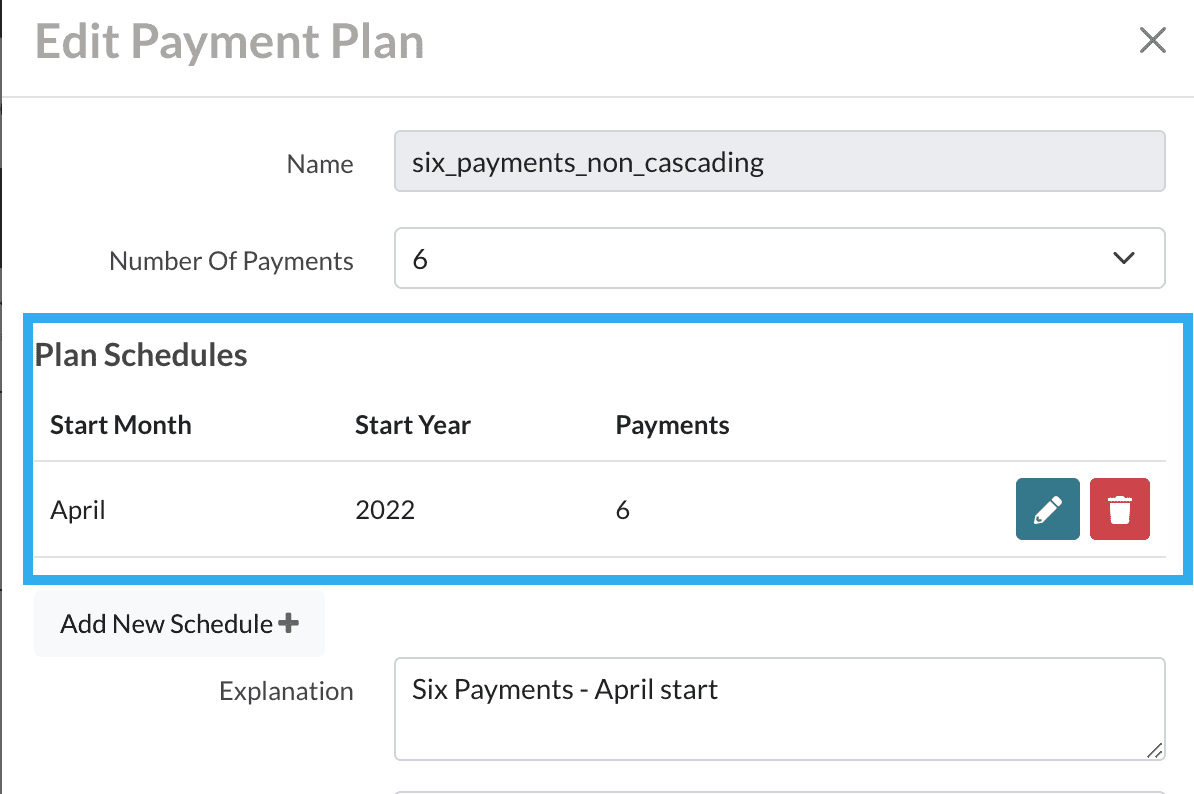This screenshot has width=1194, height=794.
Task: Click the Start Month column header
Action: click(121, 425)
